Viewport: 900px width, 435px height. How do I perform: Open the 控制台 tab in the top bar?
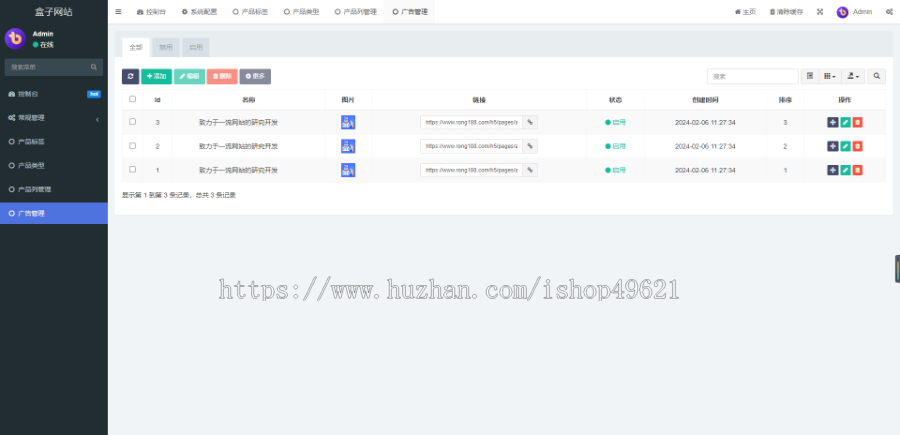coord(152,11)
